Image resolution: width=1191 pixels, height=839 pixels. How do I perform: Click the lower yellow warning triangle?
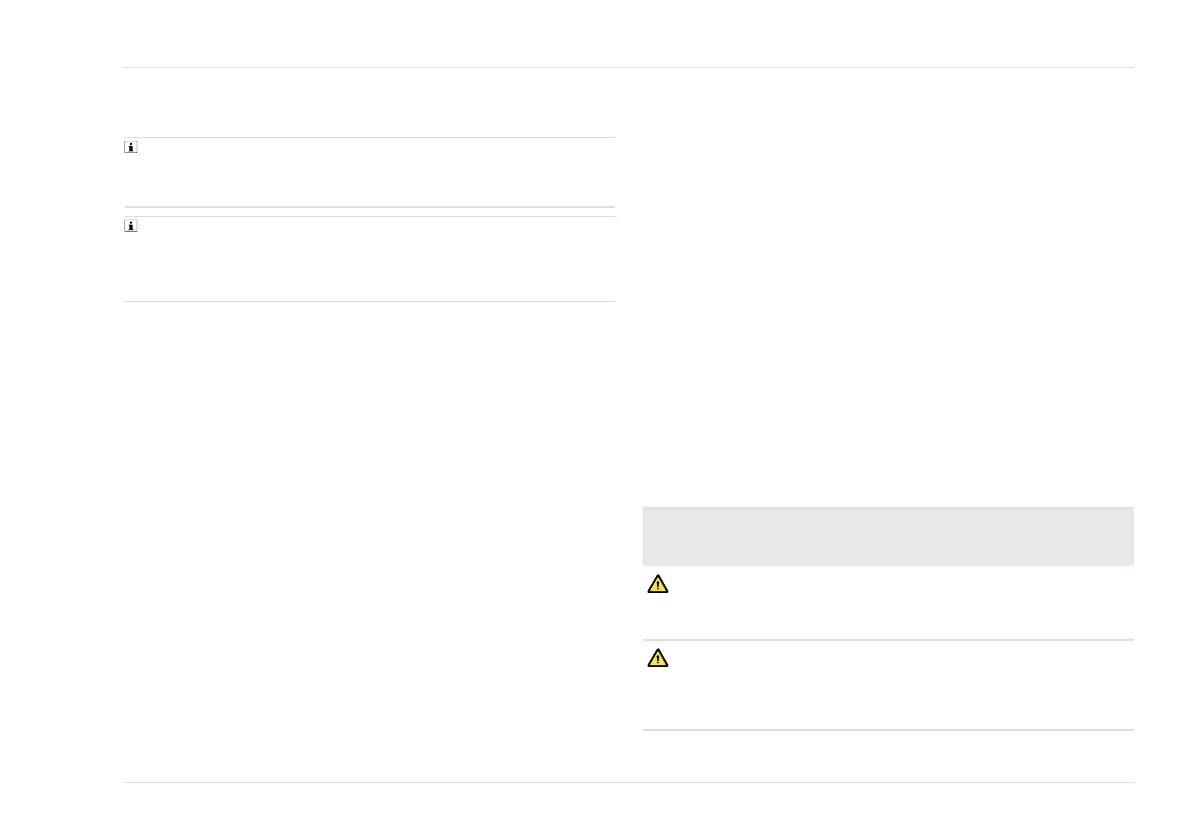pyautogui.click(x=657, y=658)
